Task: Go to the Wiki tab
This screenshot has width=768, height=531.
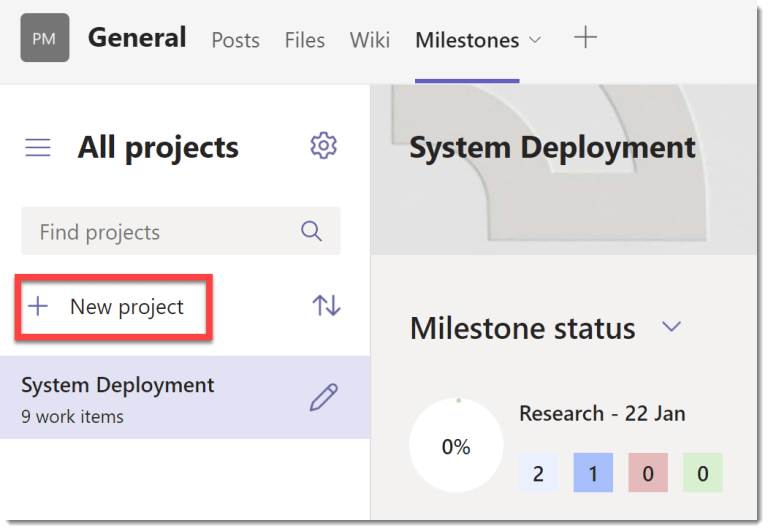Action: tap(370, 40)
